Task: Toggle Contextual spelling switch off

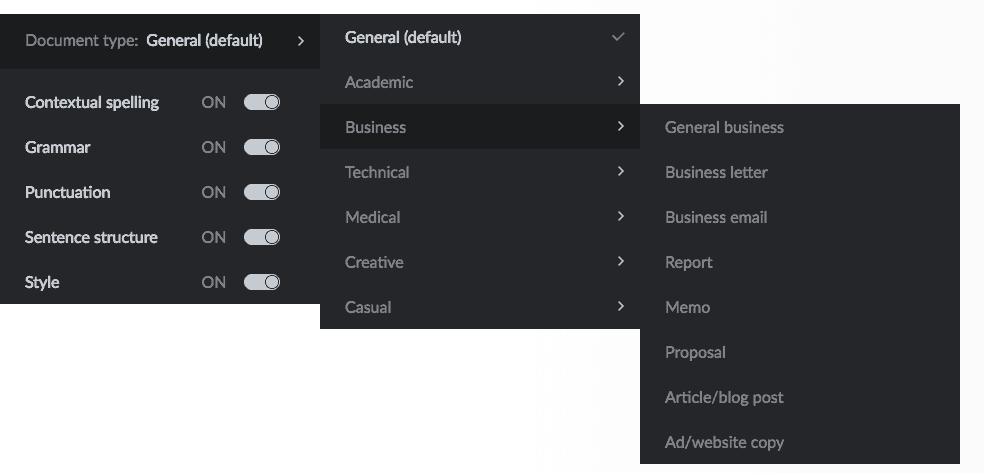Action: click(262, 102)
